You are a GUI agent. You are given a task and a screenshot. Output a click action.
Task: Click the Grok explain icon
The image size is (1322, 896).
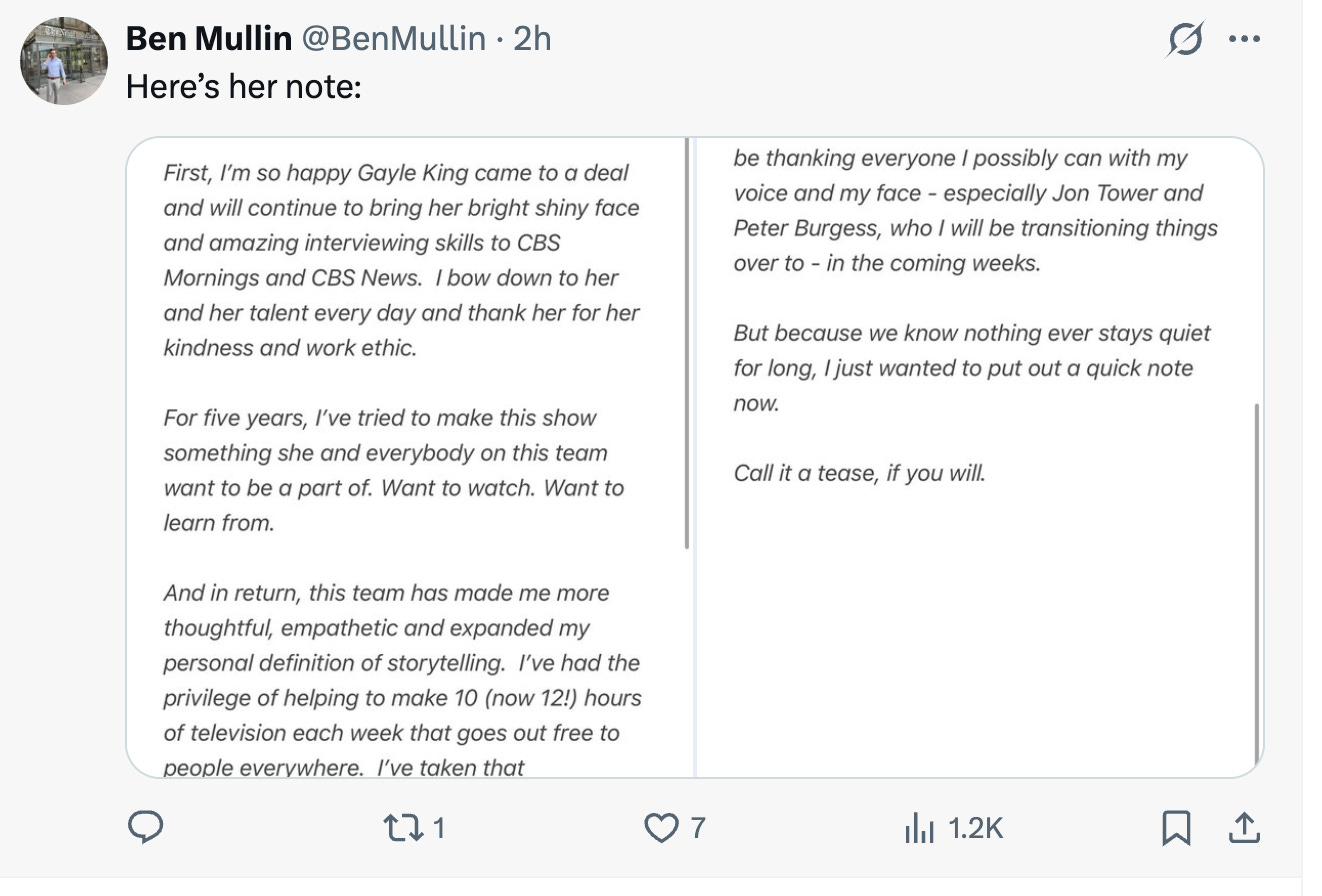point(1186,40)
